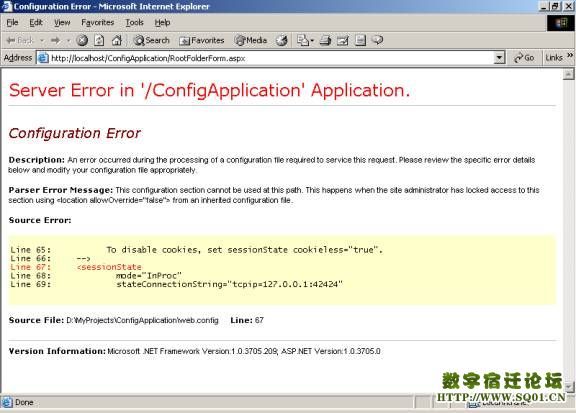Expand the Links toolbar chevron

coord(570,55)
